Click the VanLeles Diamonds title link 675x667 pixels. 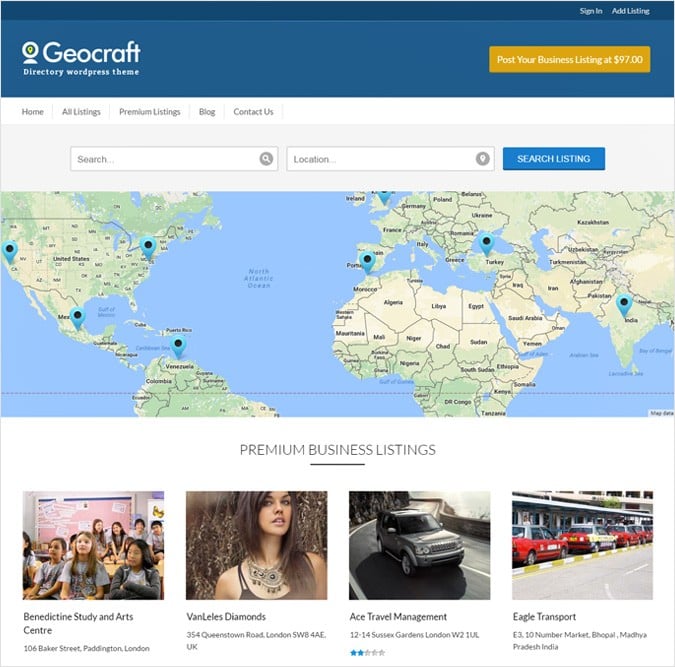coord(226,617)
